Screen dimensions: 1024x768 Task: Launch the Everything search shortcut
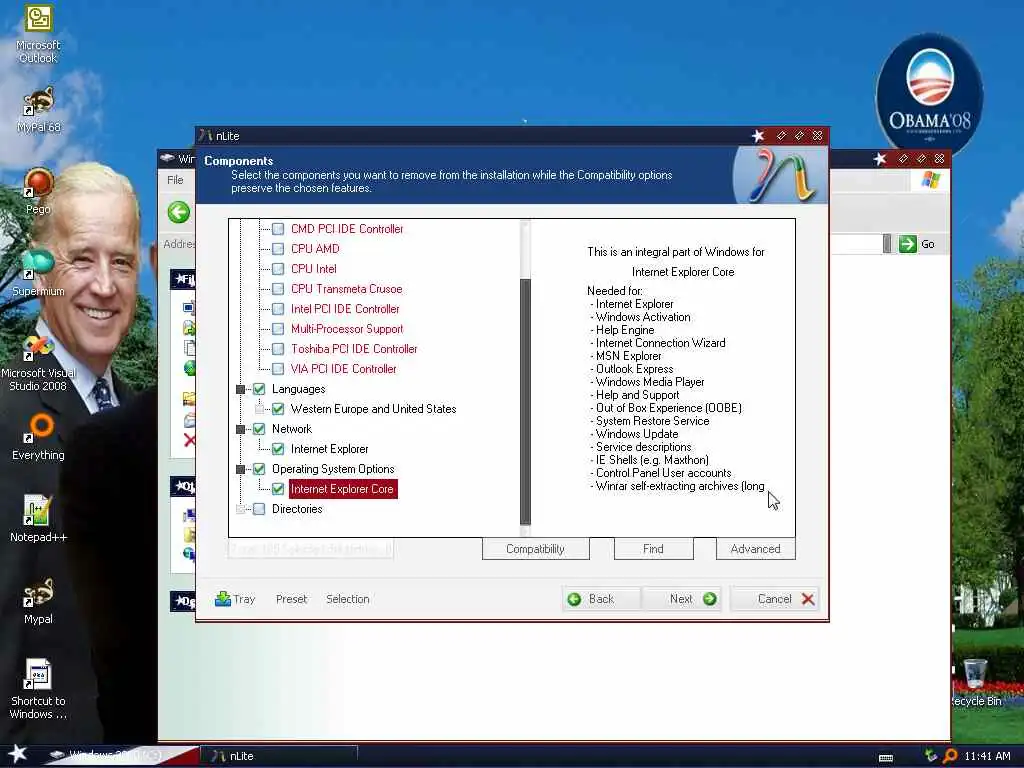click(38, 436)
